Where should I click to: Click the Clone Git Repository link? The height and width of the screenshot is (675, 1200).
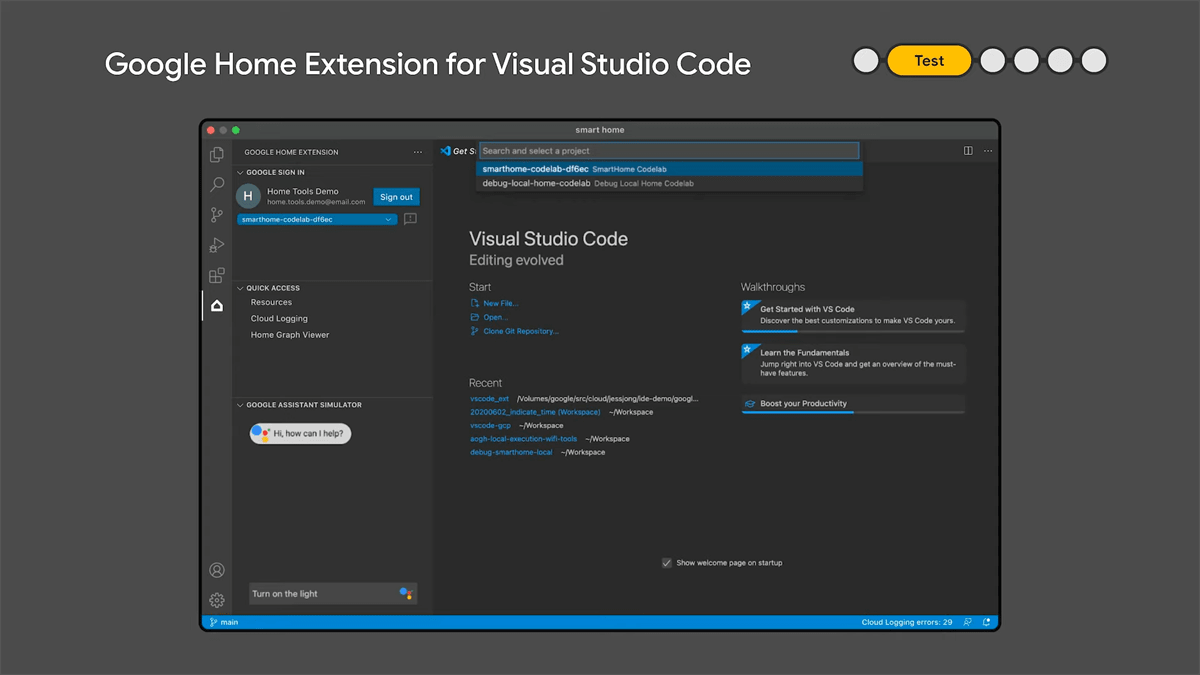(521, 331)
